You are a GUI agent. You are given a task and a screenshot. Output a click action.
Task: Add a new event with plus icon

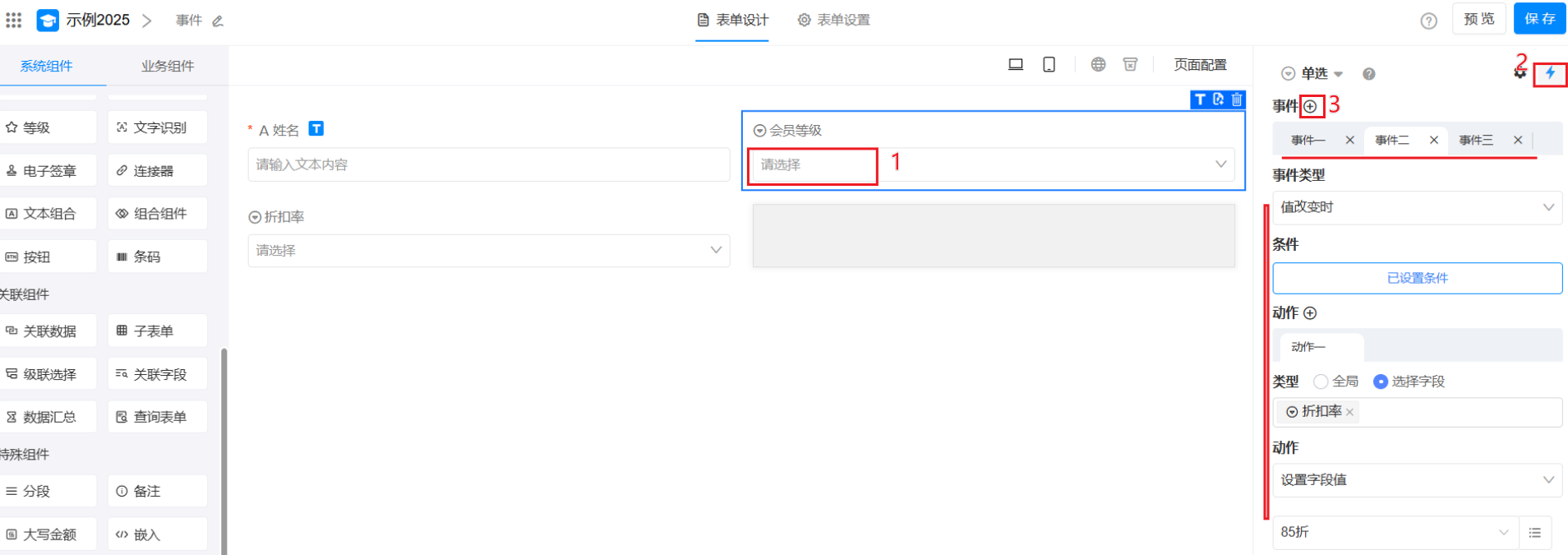pyautogui.click(x=1311, y=106)
